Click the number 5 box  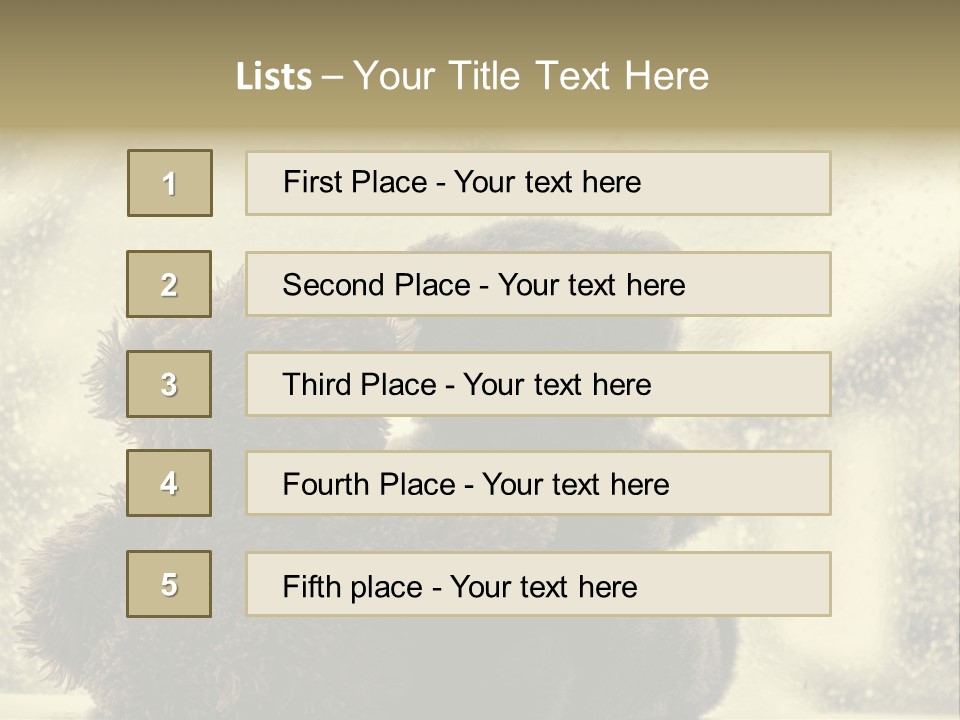tap(170, 584)
